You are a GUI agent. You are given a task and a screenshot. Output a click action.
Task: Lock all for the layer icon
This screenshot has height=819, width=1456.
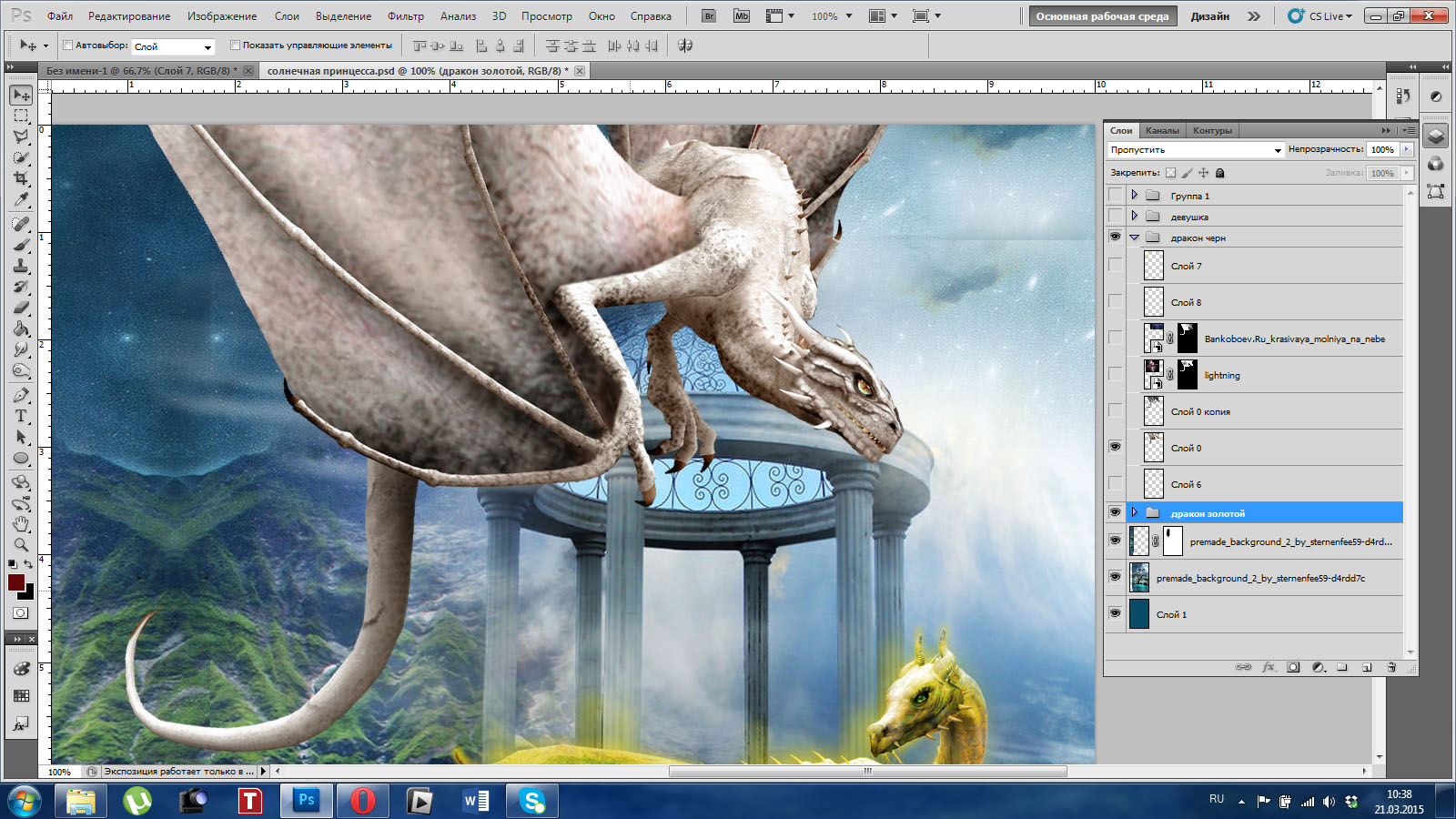(1220, 172)
